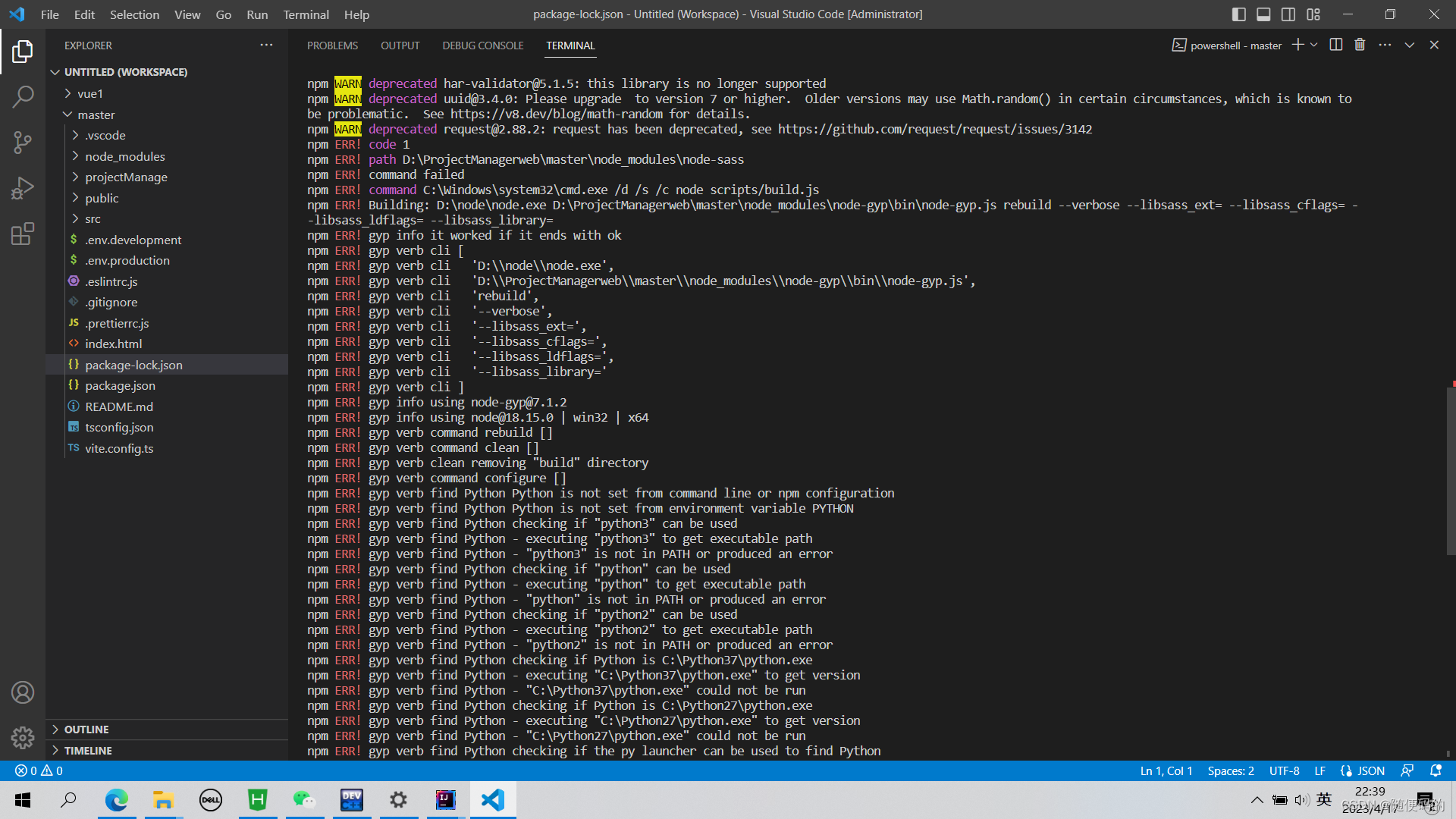
Task: Open the Manage gear icon
Action: pos(23,738)
